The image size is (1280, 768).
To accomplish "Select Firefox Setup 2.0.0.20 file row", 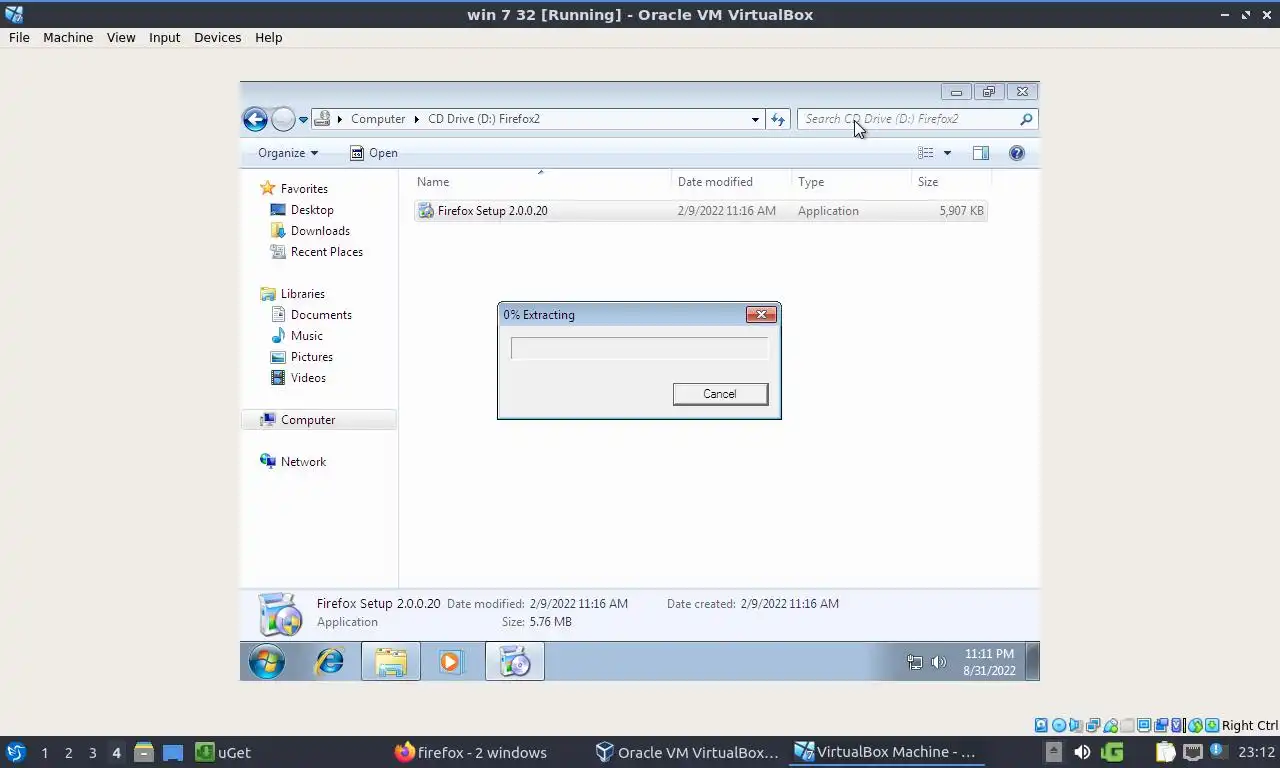I will tap(700, 211).
